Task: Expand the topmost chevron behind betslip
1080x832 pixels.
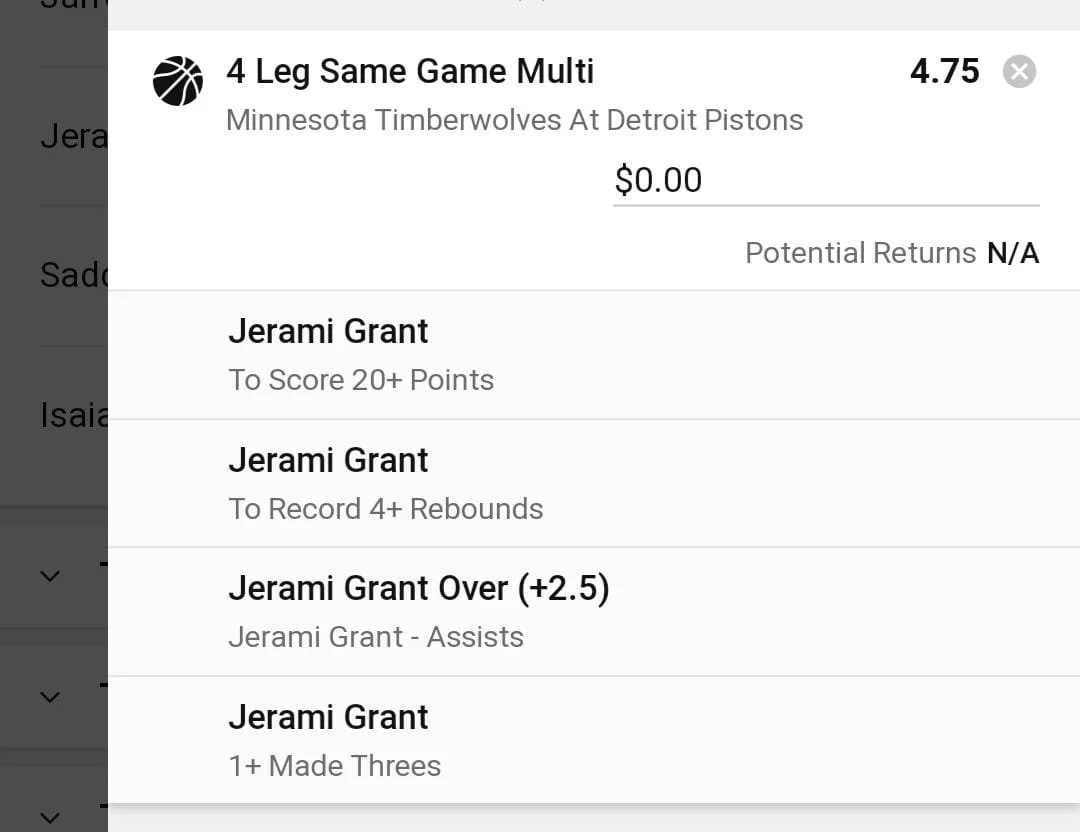Action: point(50,576)
